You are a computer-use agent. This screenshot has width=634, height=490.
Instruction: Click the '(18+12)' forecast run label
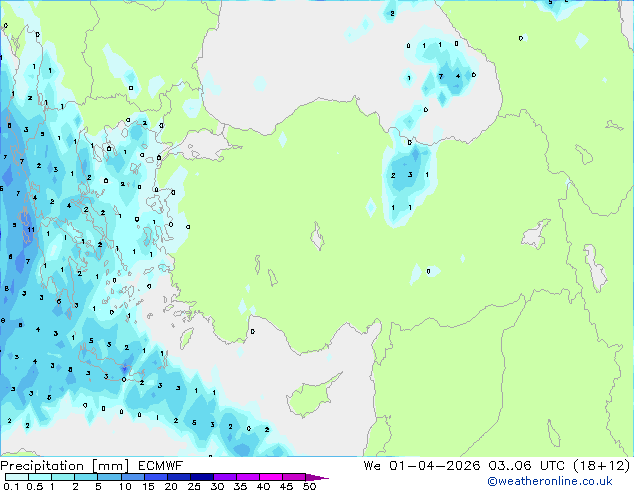click(x=602, y=466)
